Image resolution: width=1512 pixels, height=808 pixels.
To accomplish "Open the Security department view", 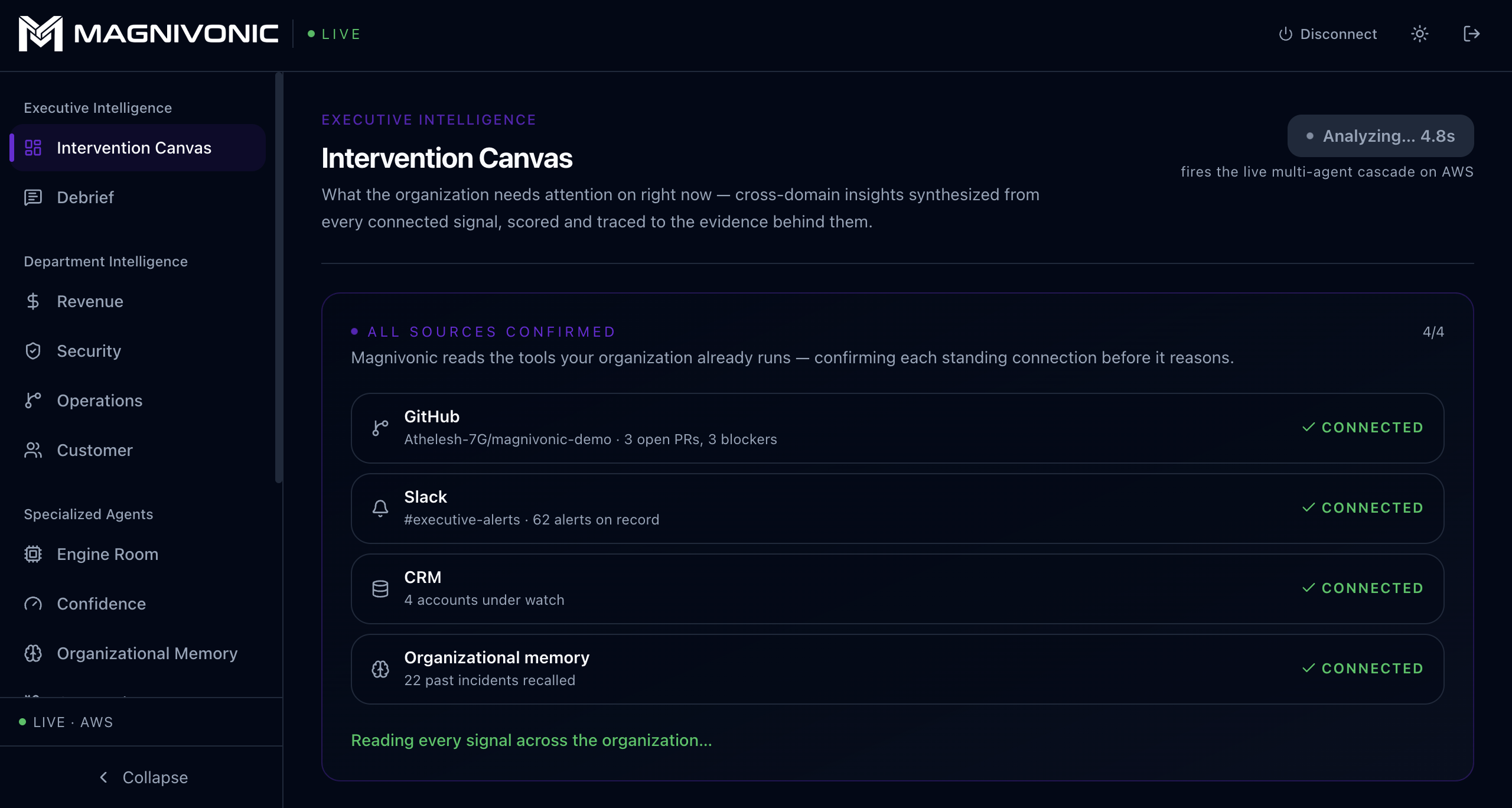I will pos(138,351).
